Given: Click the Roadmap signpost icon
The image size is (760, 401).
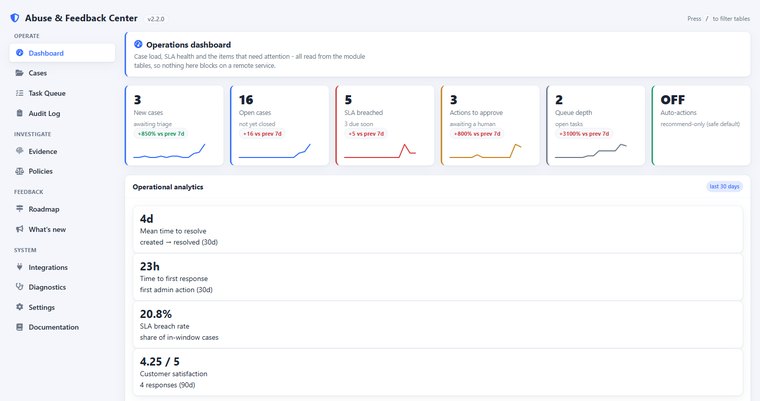Looking at the screenshot, I should coord(19,209).
